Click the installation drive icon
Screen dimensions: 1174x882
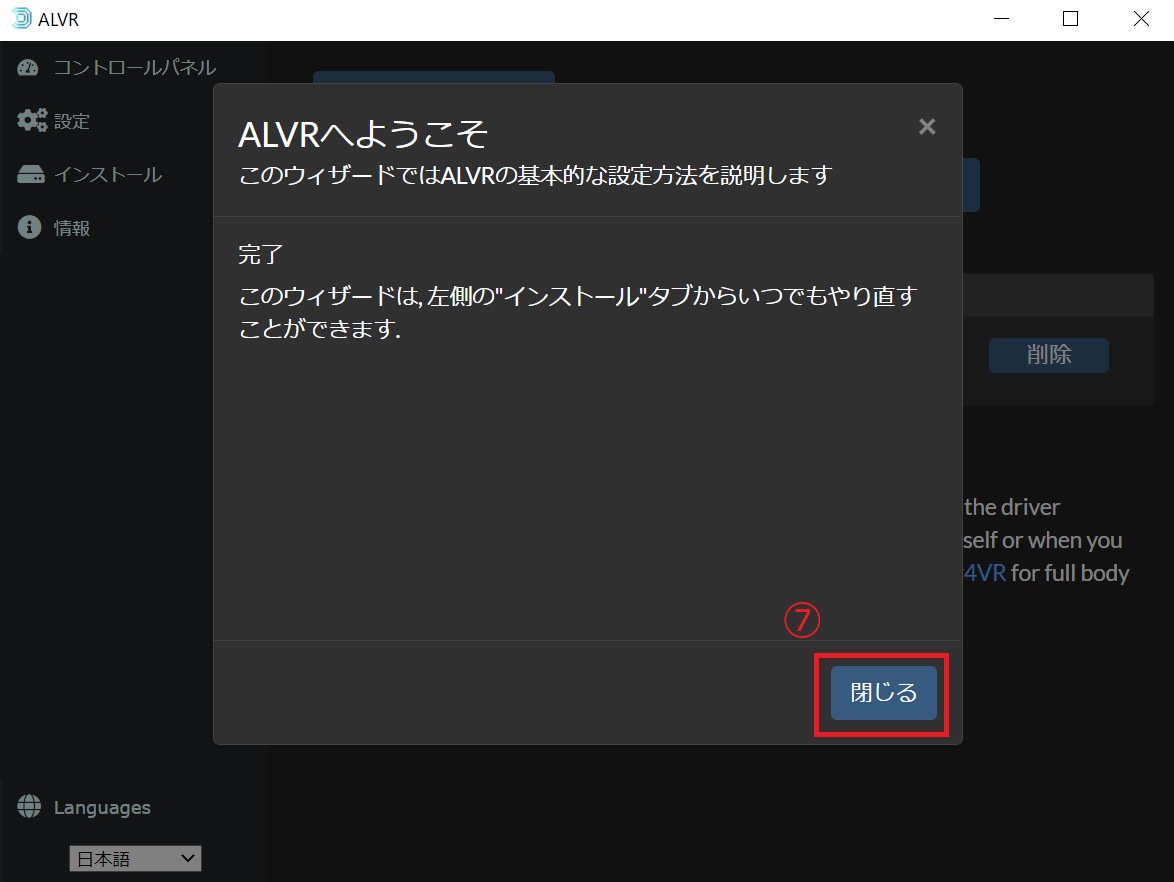31,174
